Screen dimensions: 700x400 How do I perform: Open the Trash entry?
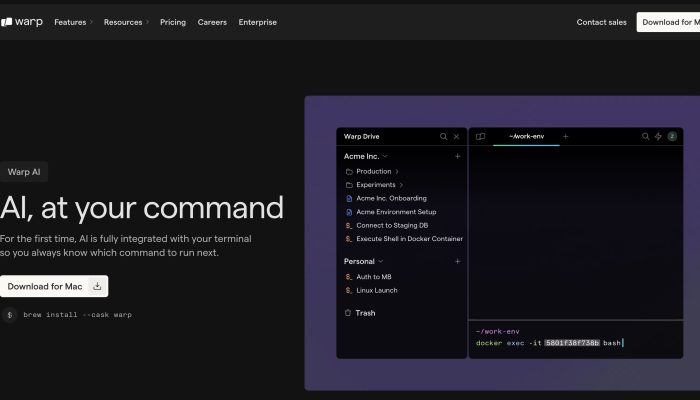pyautogui.click(x=365, y=313)
